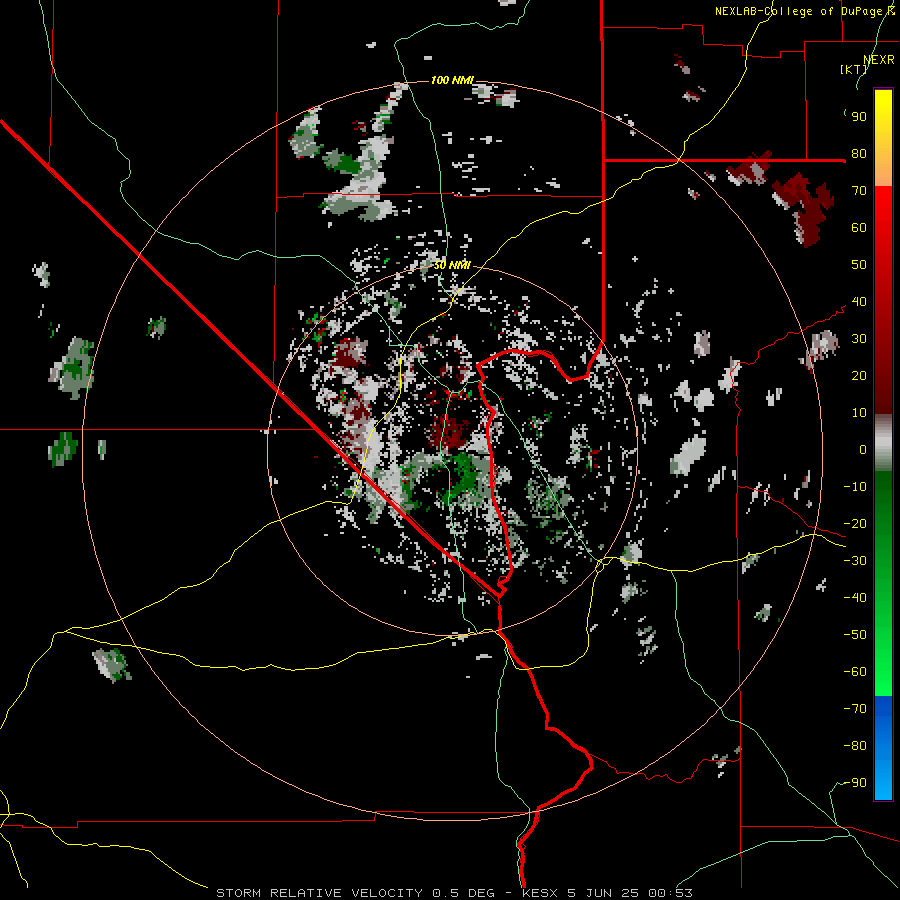
Task: Click the "NEXR" label above the color scale
Action: click(x=878, y=60)
